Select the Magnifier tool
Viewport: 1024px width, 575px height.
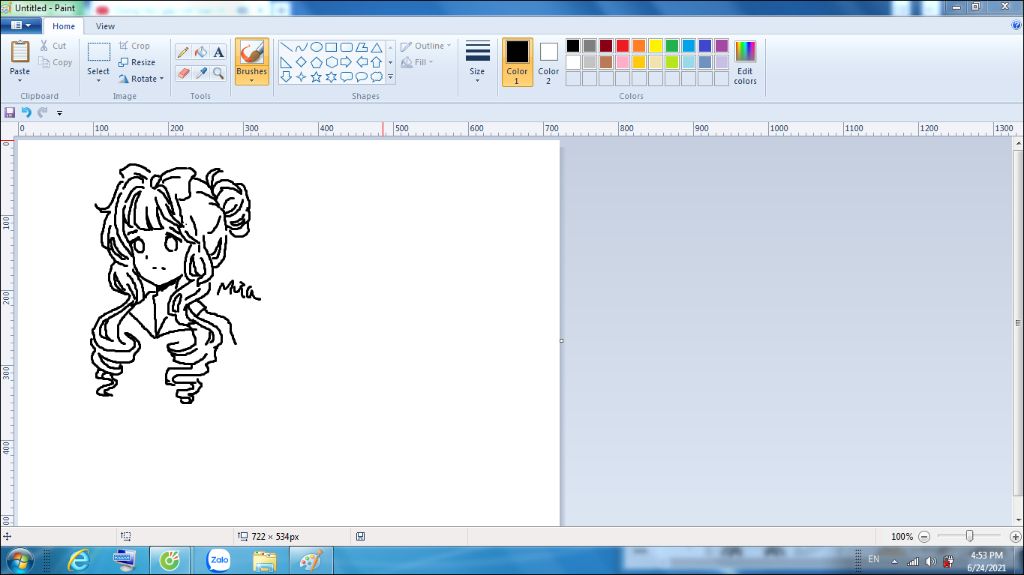(x=219, y=73)
